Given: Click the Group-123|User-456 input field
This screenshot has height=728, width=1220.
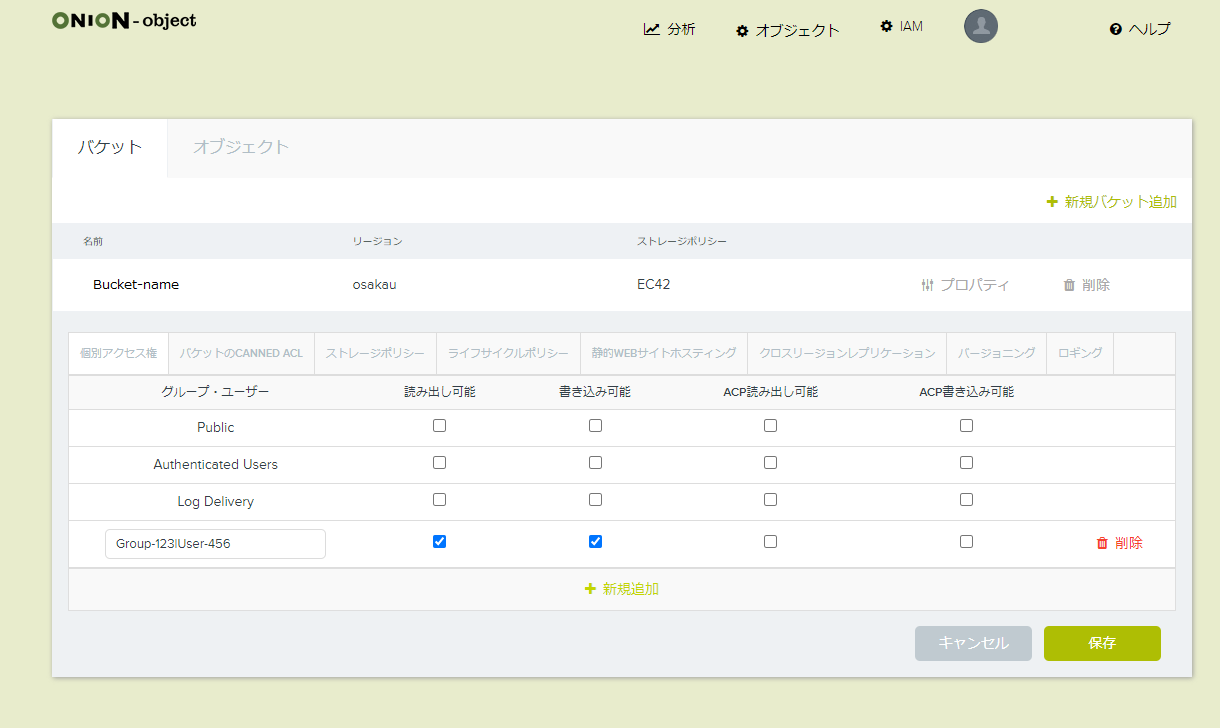Looking at the screenshot, I should 215,544.
